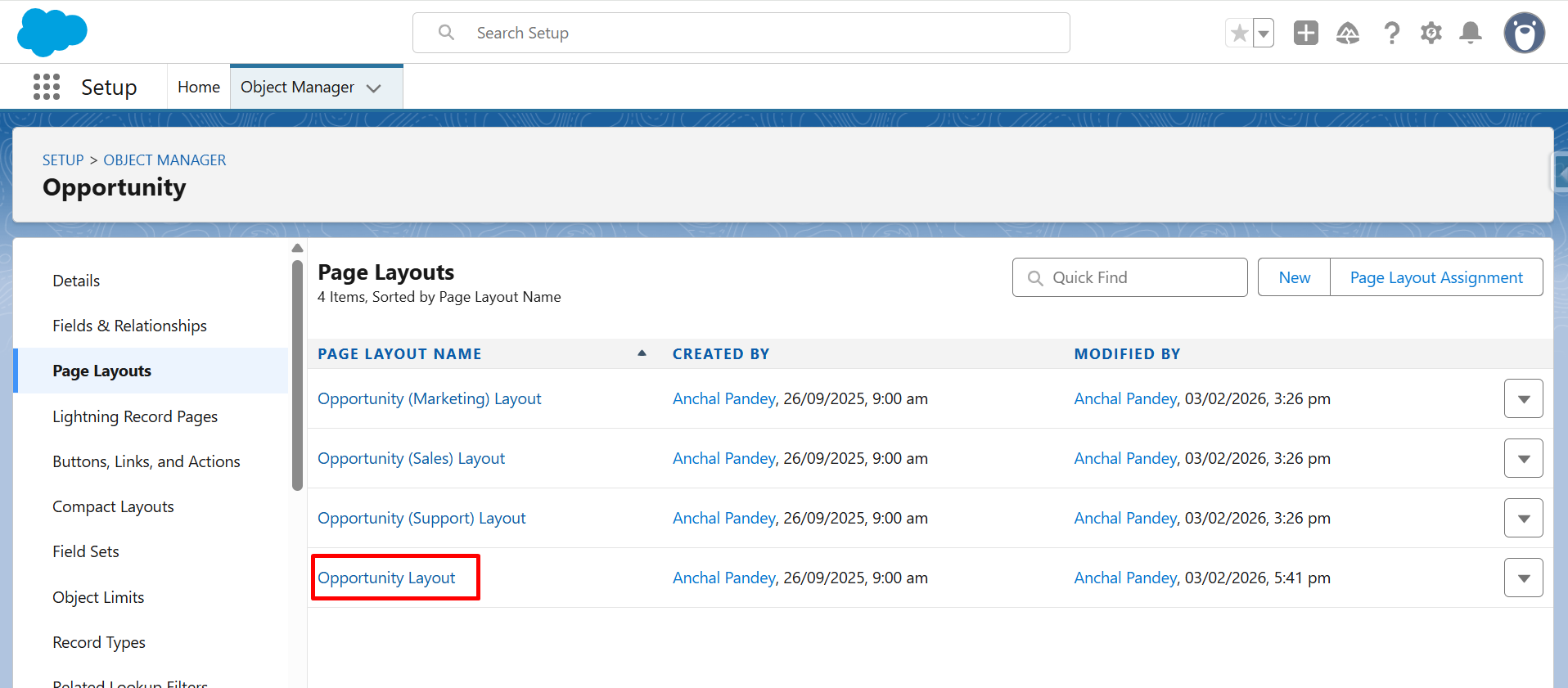1568x688 pixels.
Task: Expand Object Manager tab chevron
Action: [x=374, y=88]
